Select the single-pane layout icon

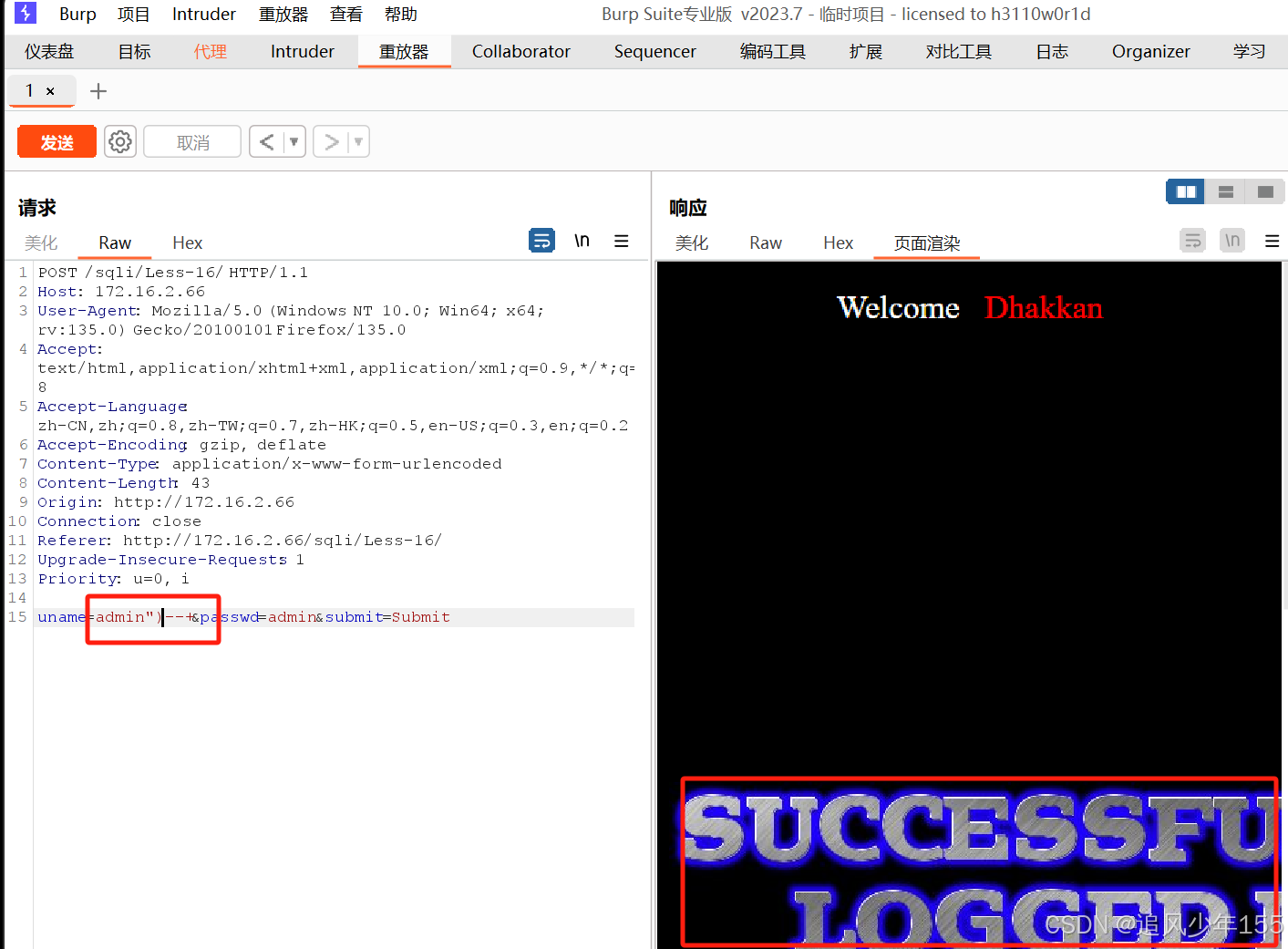(x=1264, y=191)
